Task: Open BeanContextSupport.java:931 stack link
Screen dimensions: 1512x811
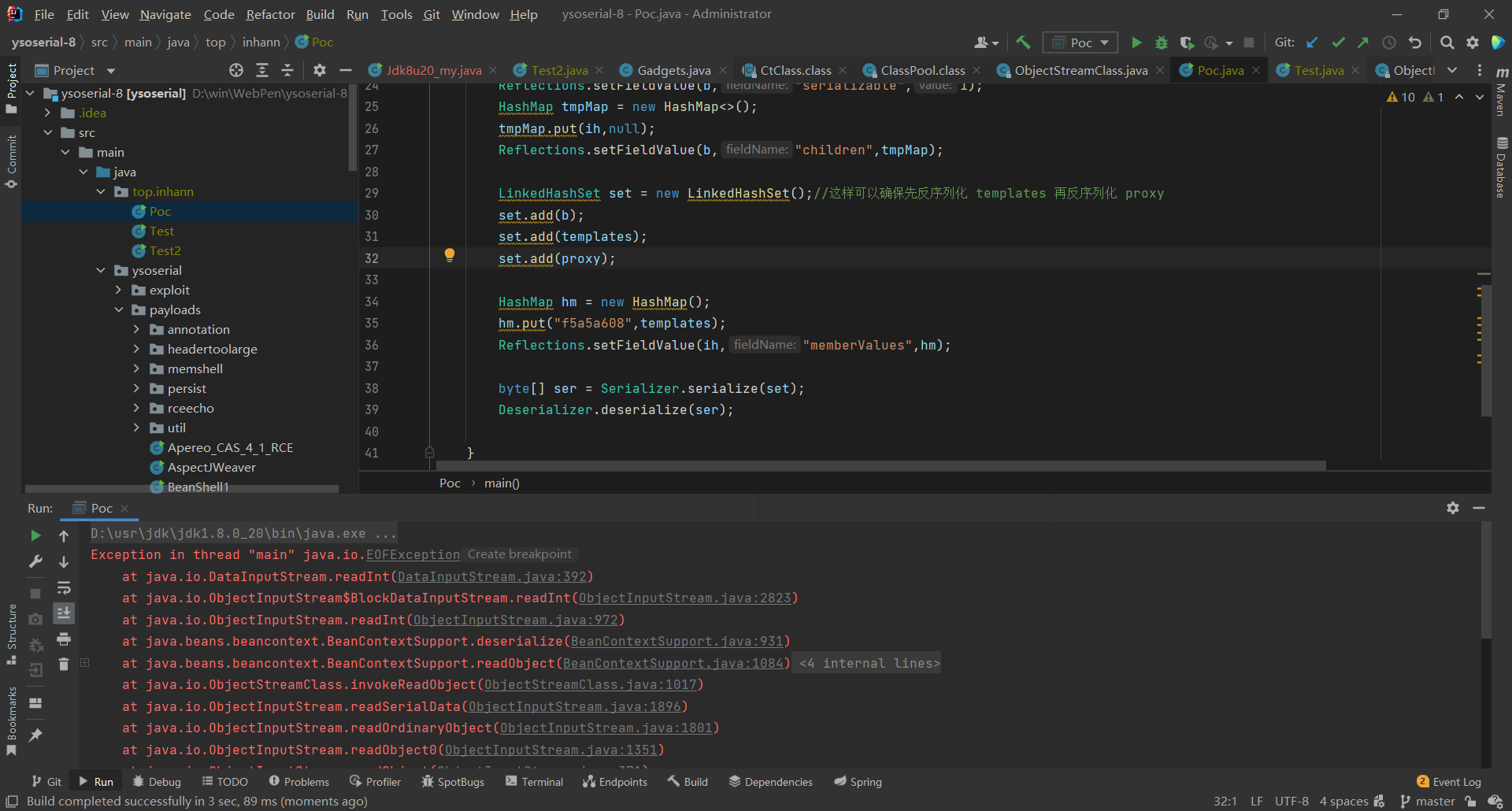Action: tap(676, 642)
